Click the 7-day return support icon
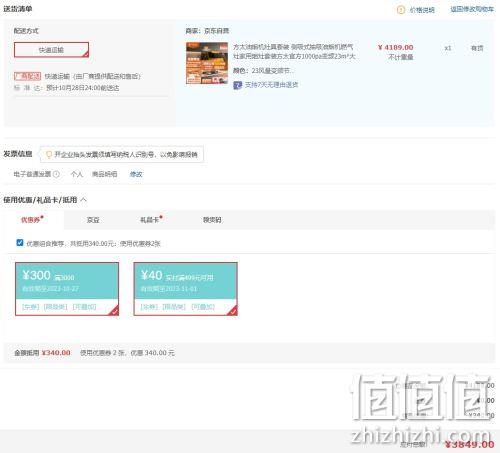This screenshot has height=453, width=500. (x=237, y=85)
